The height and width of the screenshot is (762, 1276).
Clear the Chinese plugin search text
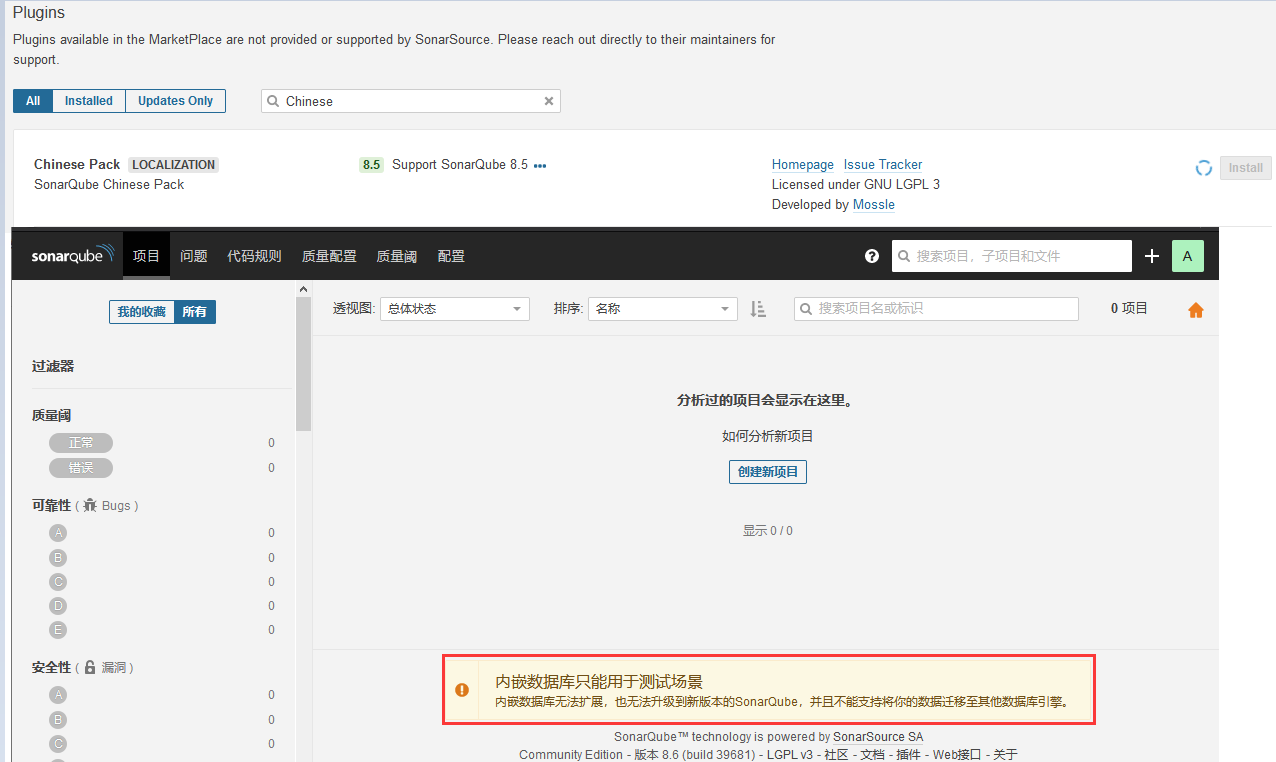pos(548,101)
